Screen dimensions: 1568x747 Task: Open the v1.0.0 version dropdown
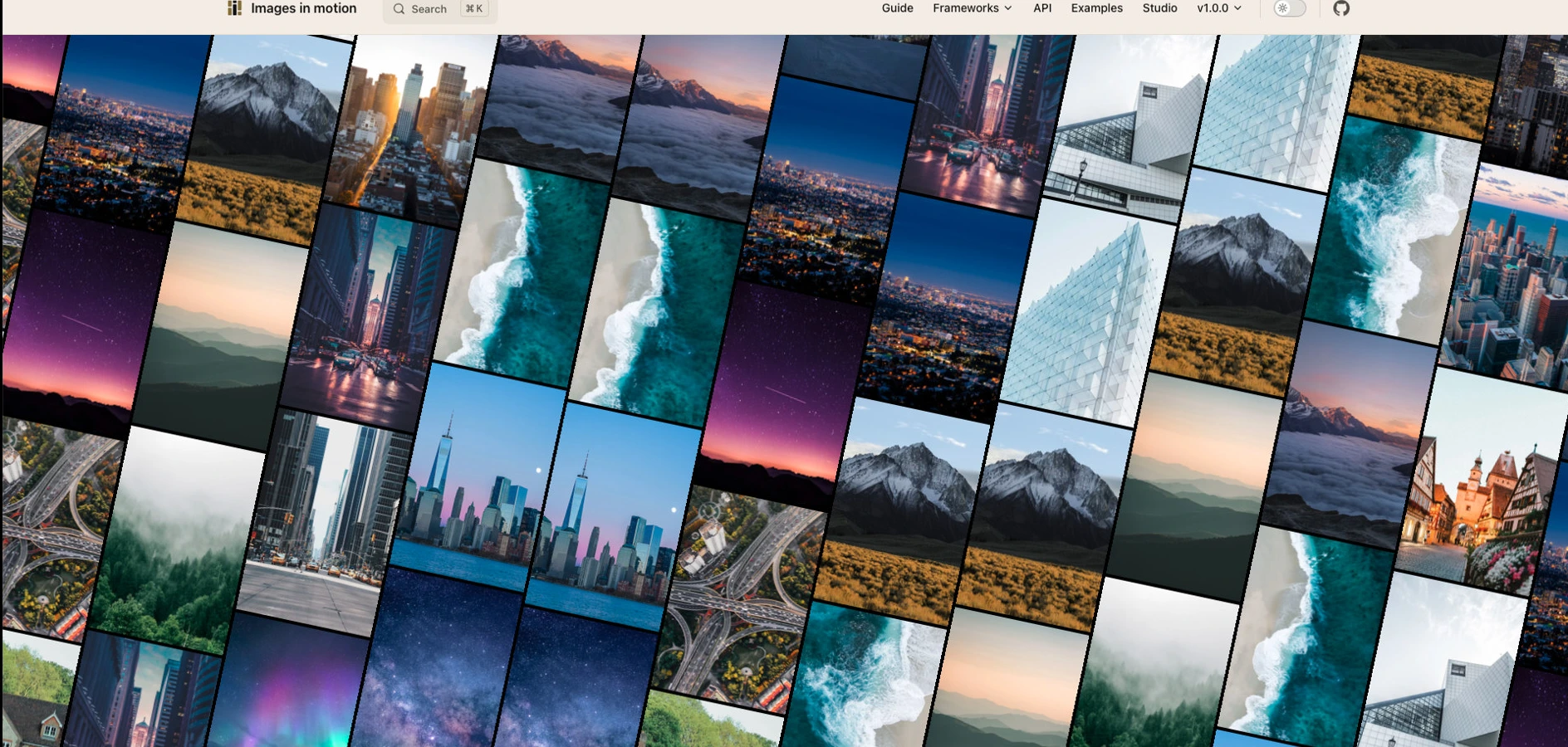tap(1219, 8)
